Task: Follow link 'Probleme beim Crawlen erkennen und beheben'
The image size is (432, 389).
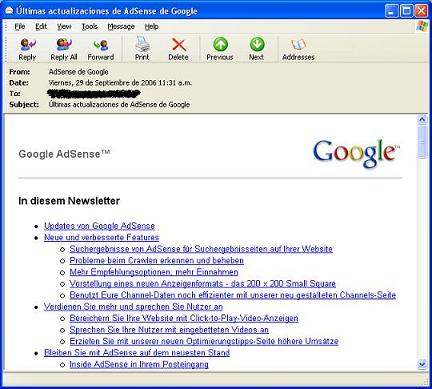Action: [x=157, y=260]
